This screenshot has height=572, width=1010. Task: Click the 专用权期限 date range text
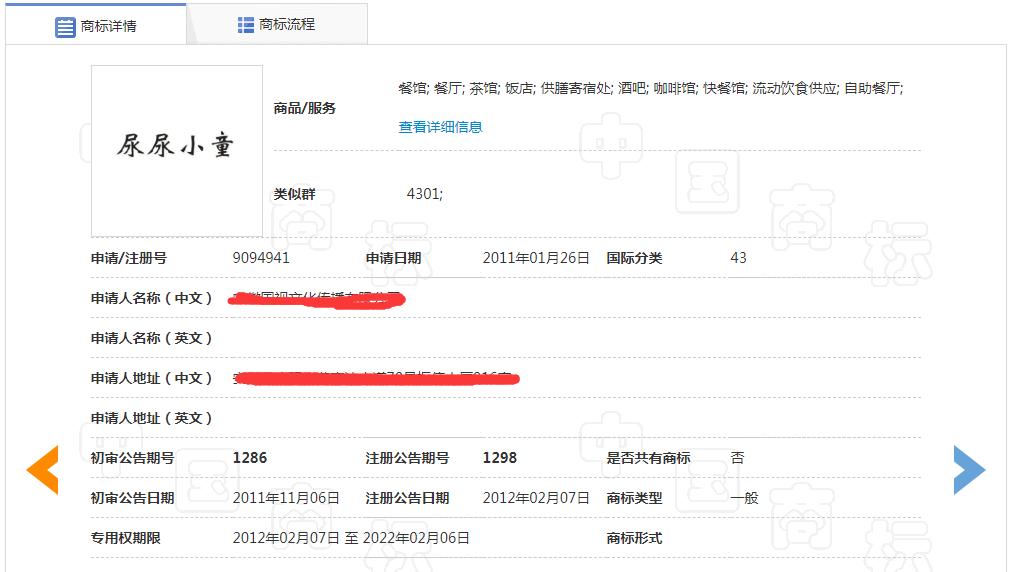(351, 538)
